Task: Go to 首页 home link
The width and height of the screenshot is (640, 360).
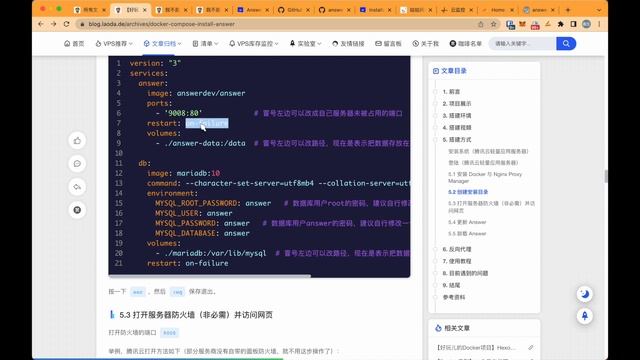Action: point(74,43)
